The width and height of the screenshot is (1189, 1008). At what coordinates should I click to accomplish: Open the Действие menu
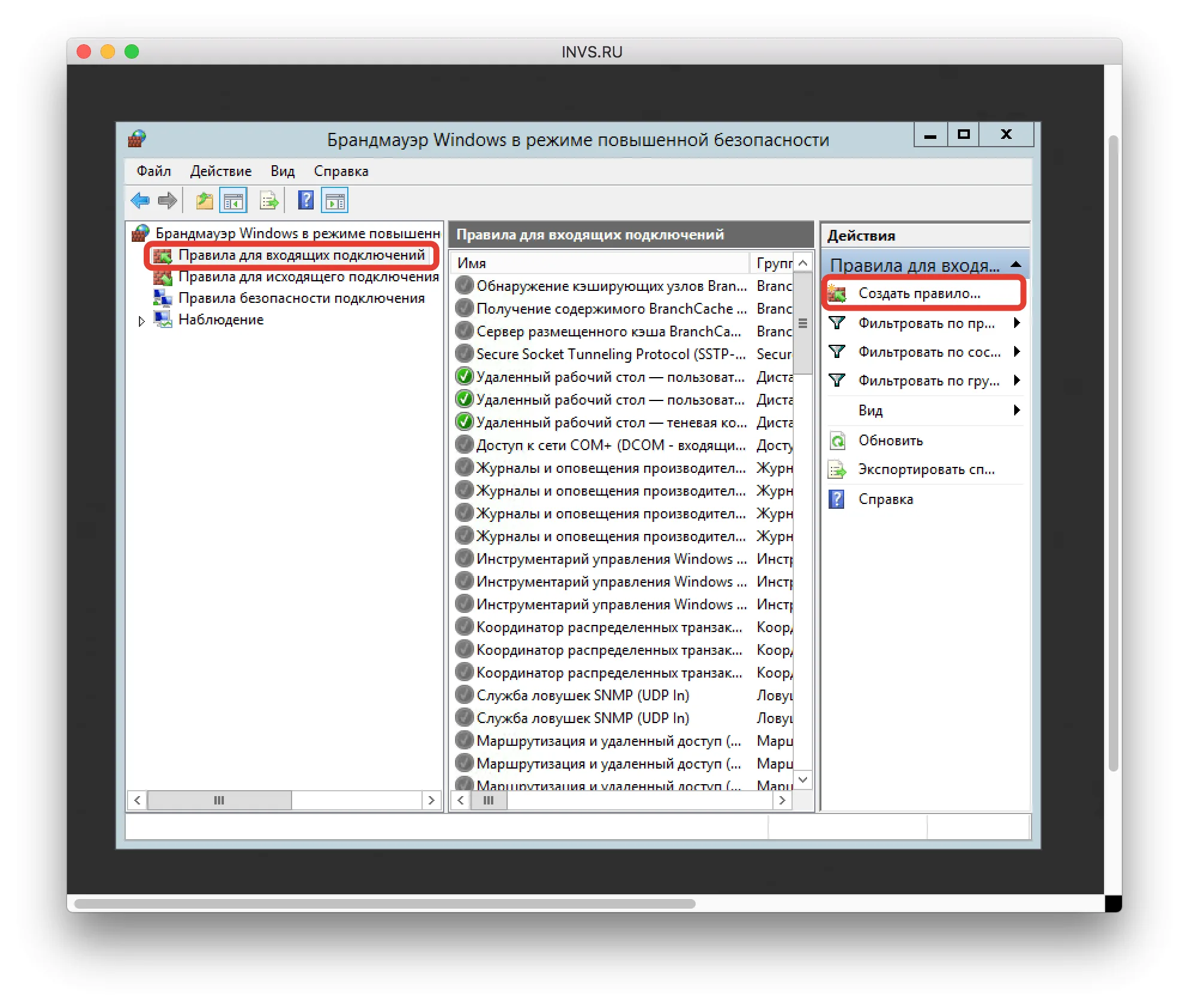point(220,171)
